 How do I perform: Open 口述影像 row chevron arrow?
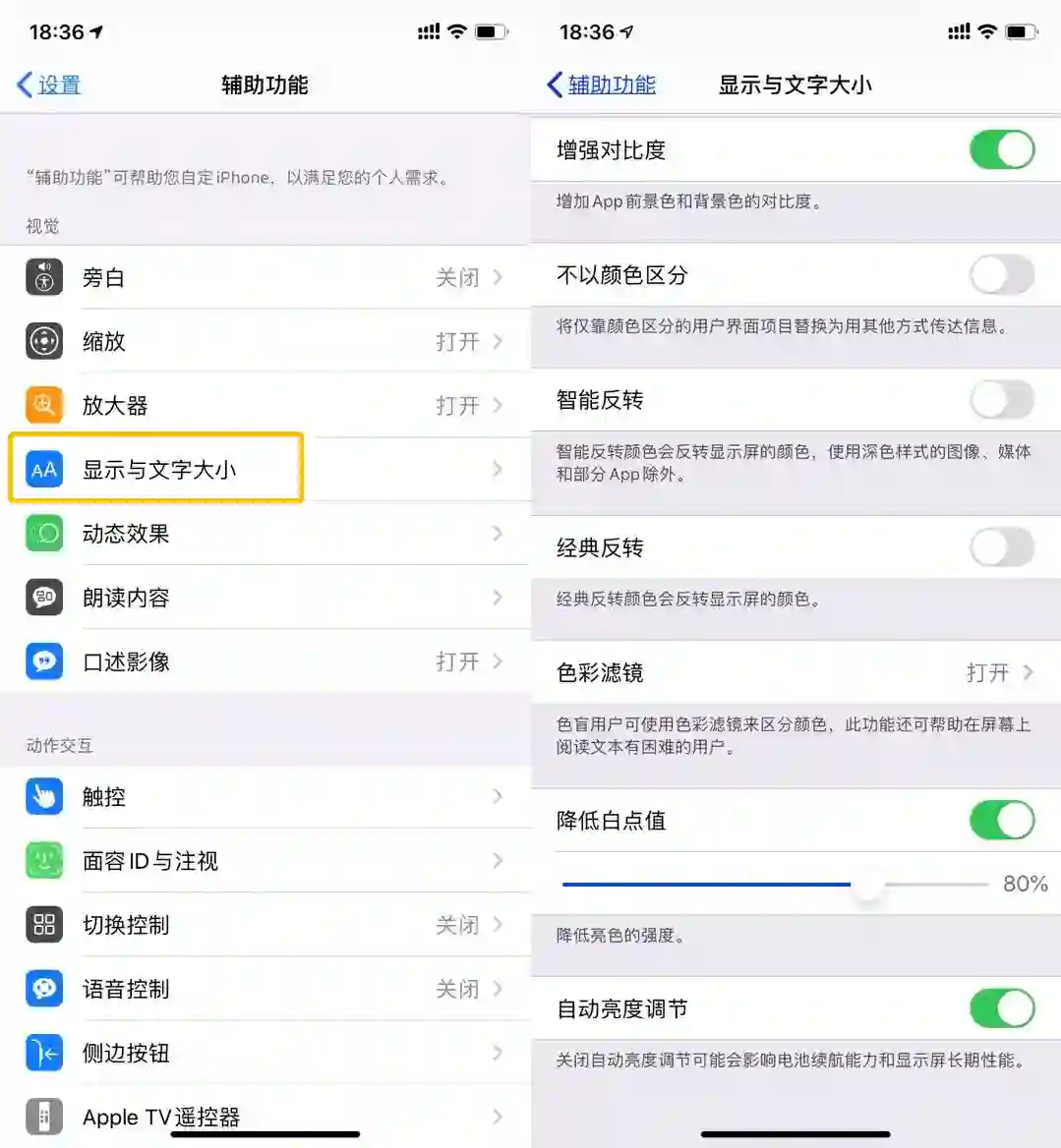498,661
